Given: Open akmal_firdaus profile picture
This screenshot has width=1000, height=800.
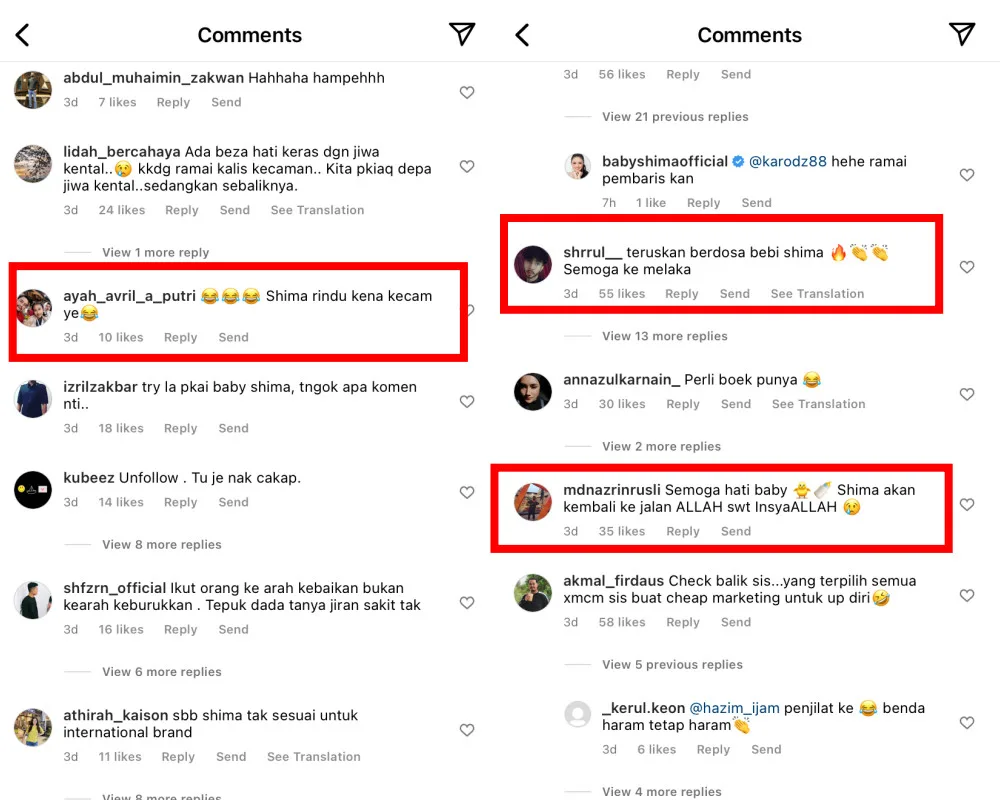Looking at the screenshot, I should click(x=533, y=592).
